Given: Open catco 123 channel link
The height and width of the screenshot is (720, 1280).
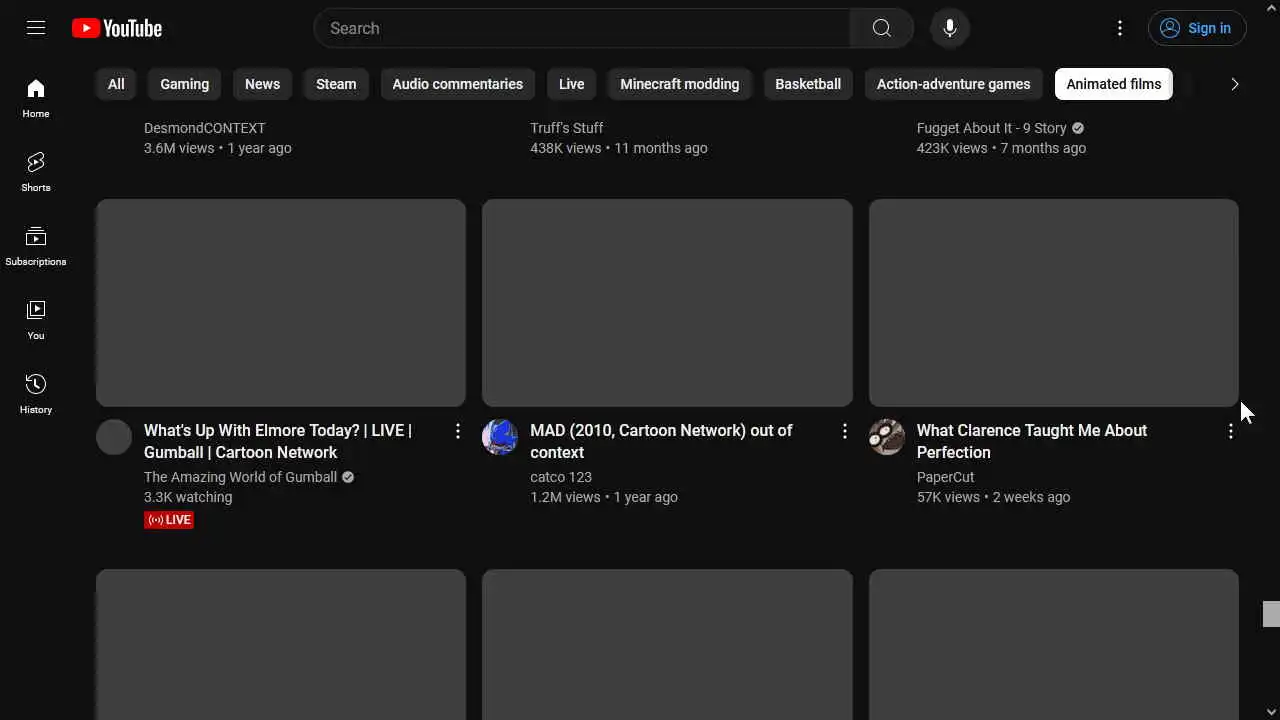Looking at the screenshot, I should [561, 477].
